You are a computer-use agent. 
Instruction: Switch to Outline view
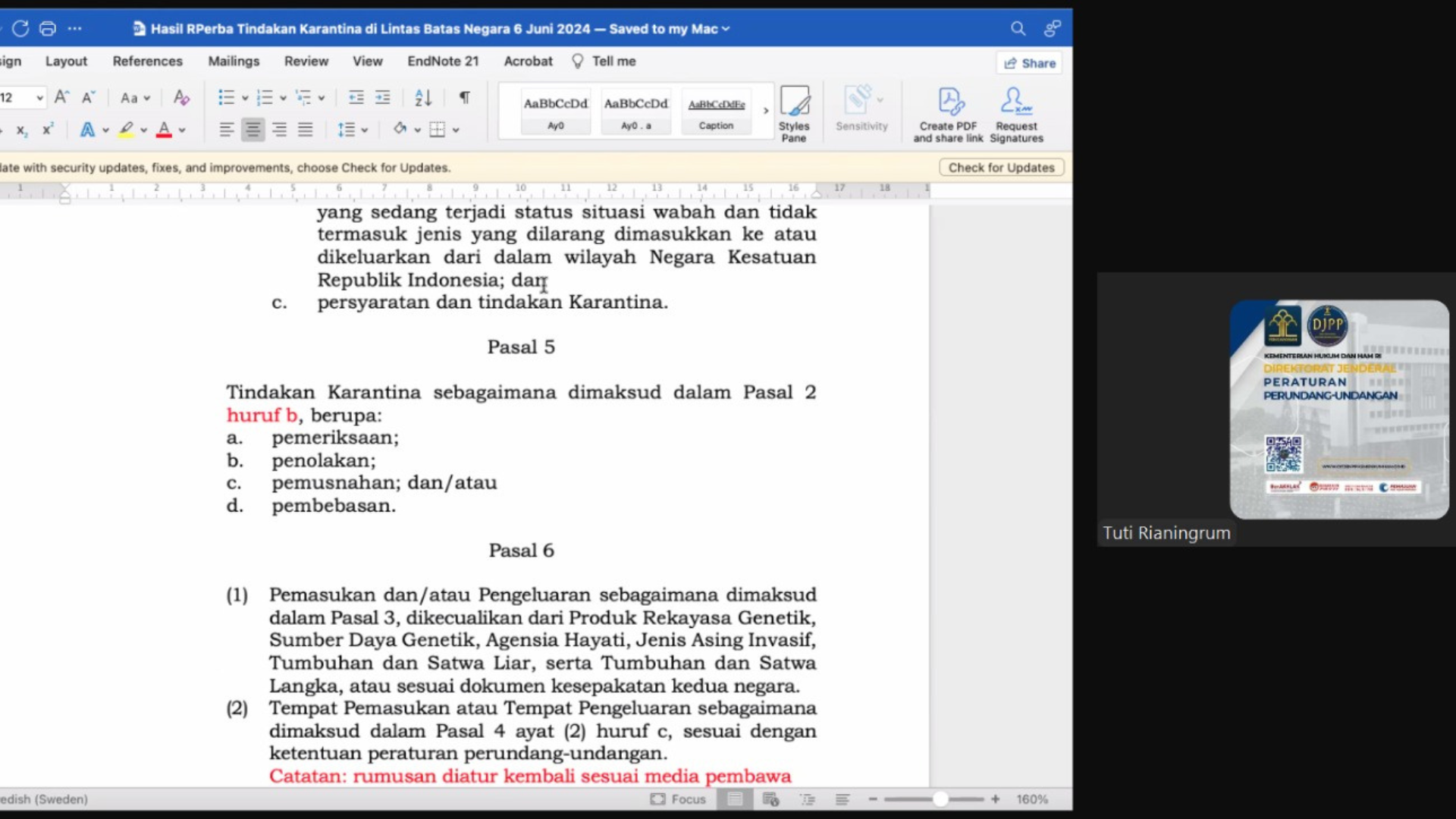(807, 799)
